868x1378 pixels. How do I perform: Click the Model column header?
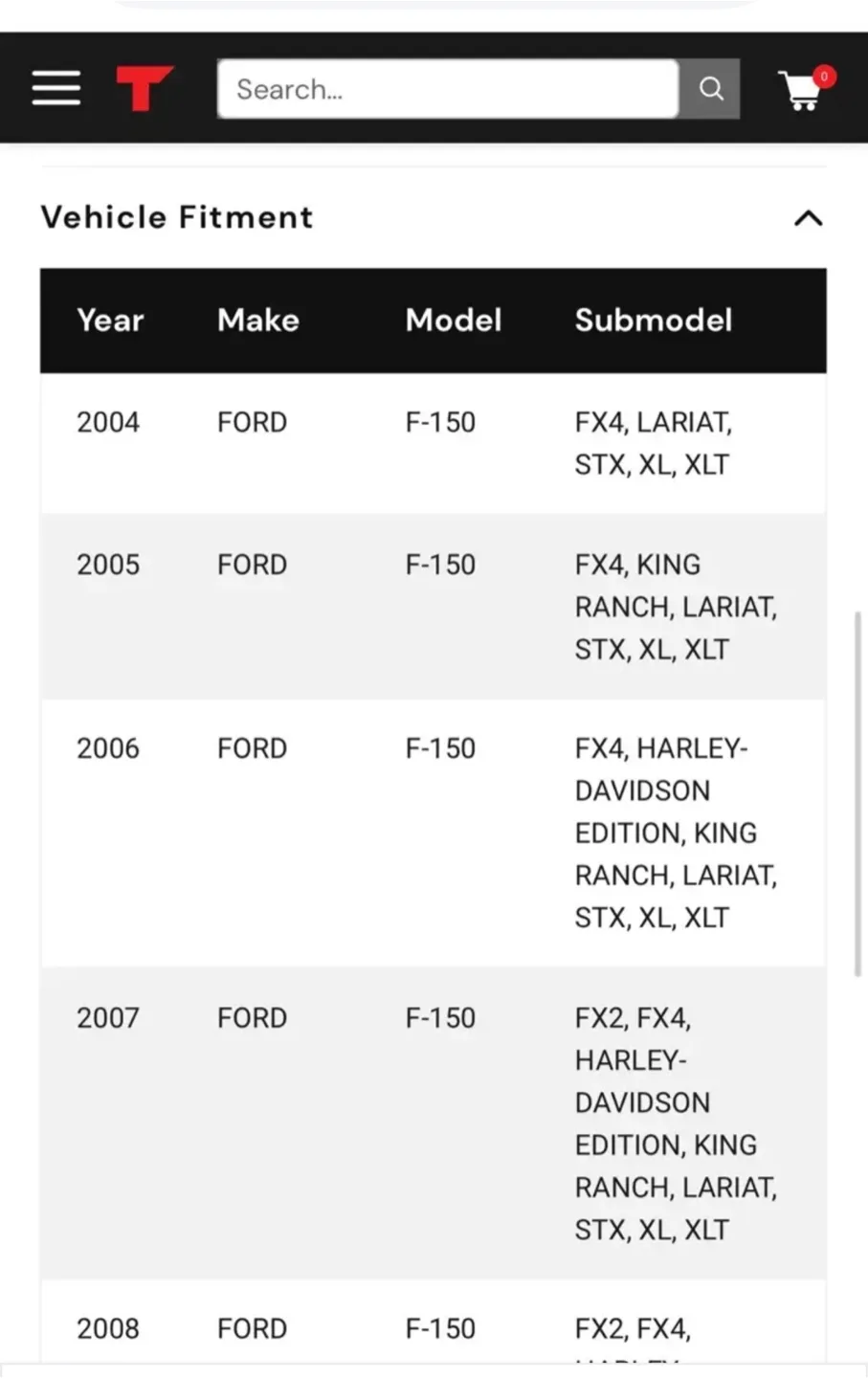point(454,320)
